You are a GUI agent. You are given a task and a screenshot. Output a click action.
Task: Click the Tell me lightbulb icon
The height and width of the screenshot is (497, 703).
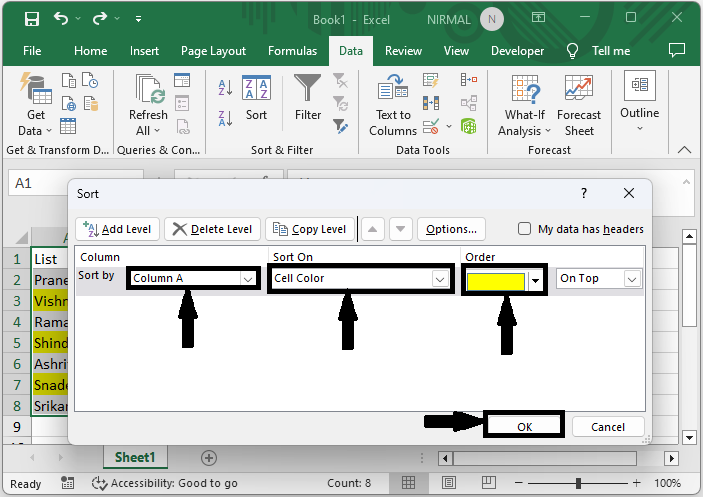click(573, 51)
